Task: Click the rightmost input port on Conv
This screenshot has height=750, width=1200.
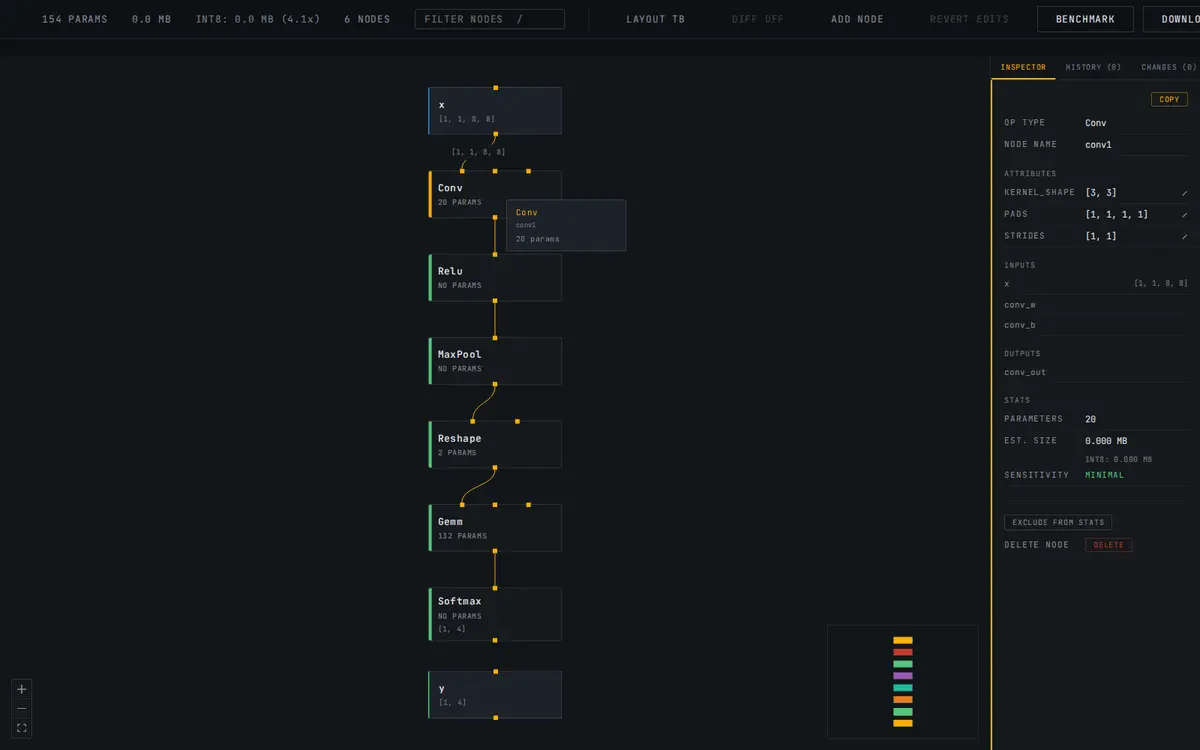Action: tap(528, 171)
